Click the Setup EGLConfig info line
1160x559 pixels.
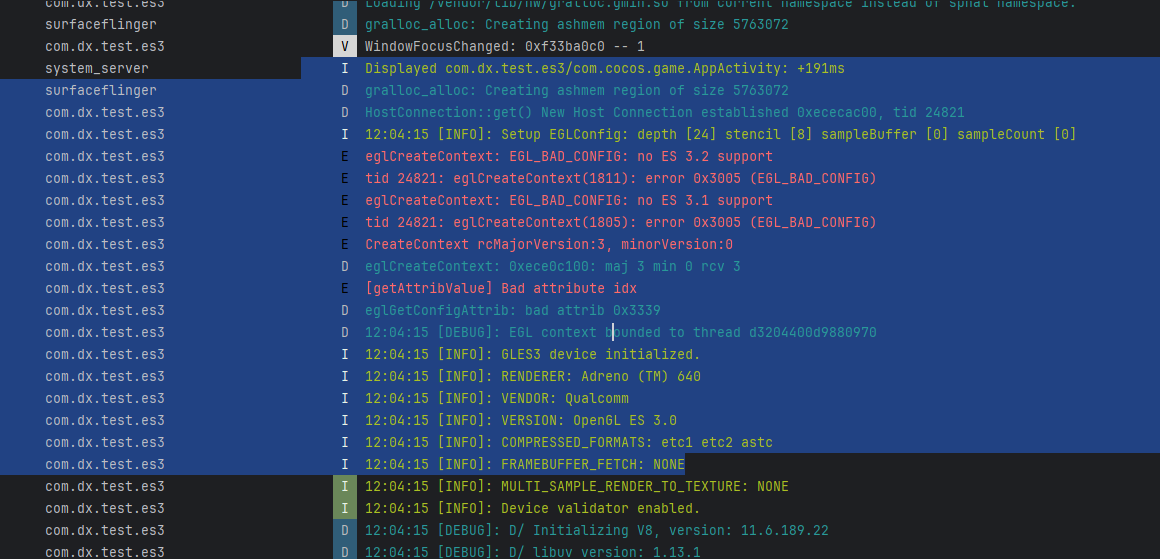tap(720, 135)
